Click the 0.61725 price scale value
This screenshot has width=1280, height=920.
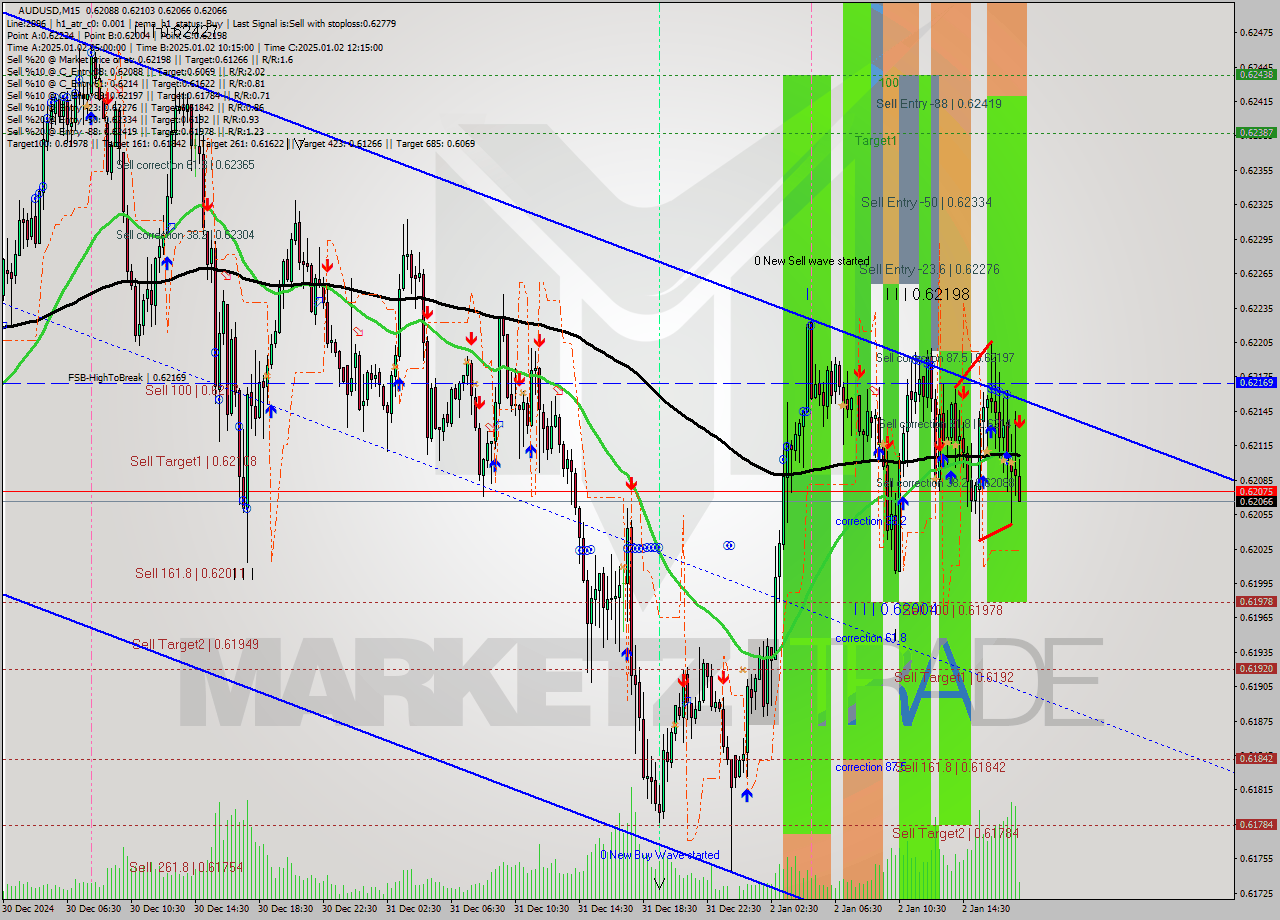coord(1255,893)
